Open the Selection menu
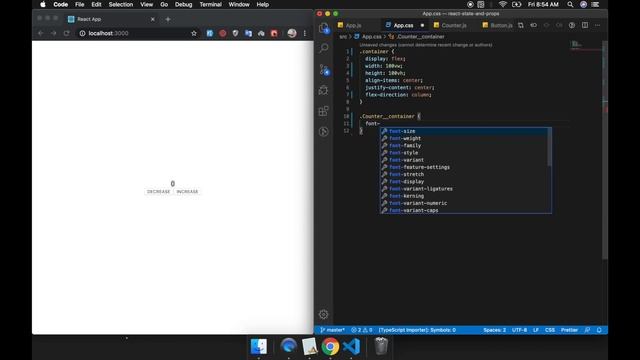Image resolution: width=640 pixels, height=360 pixels. pyautogui.click(x=121, y=4)
